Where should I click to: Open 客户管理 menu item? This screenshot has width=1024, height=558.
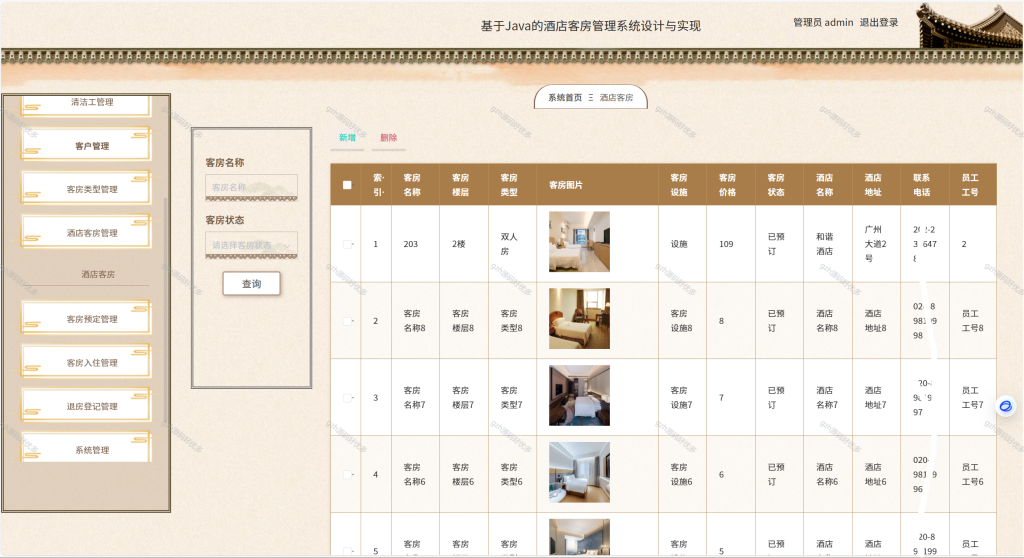[x=86, y=145]
